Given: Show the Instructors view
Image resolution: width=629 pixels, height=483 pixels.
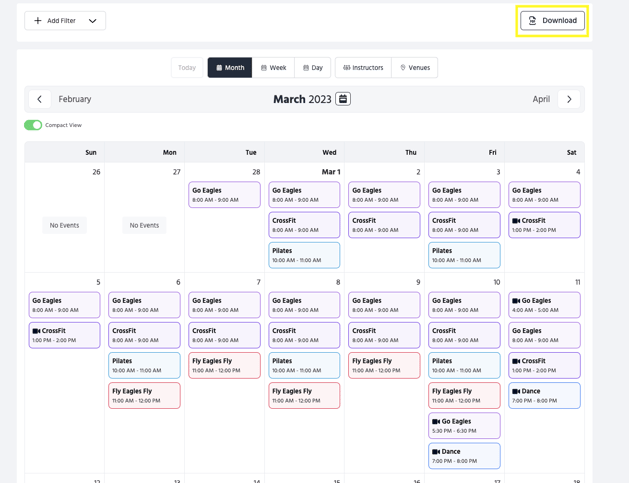Looking at the screenshot, I should click(x=363, y=68).
